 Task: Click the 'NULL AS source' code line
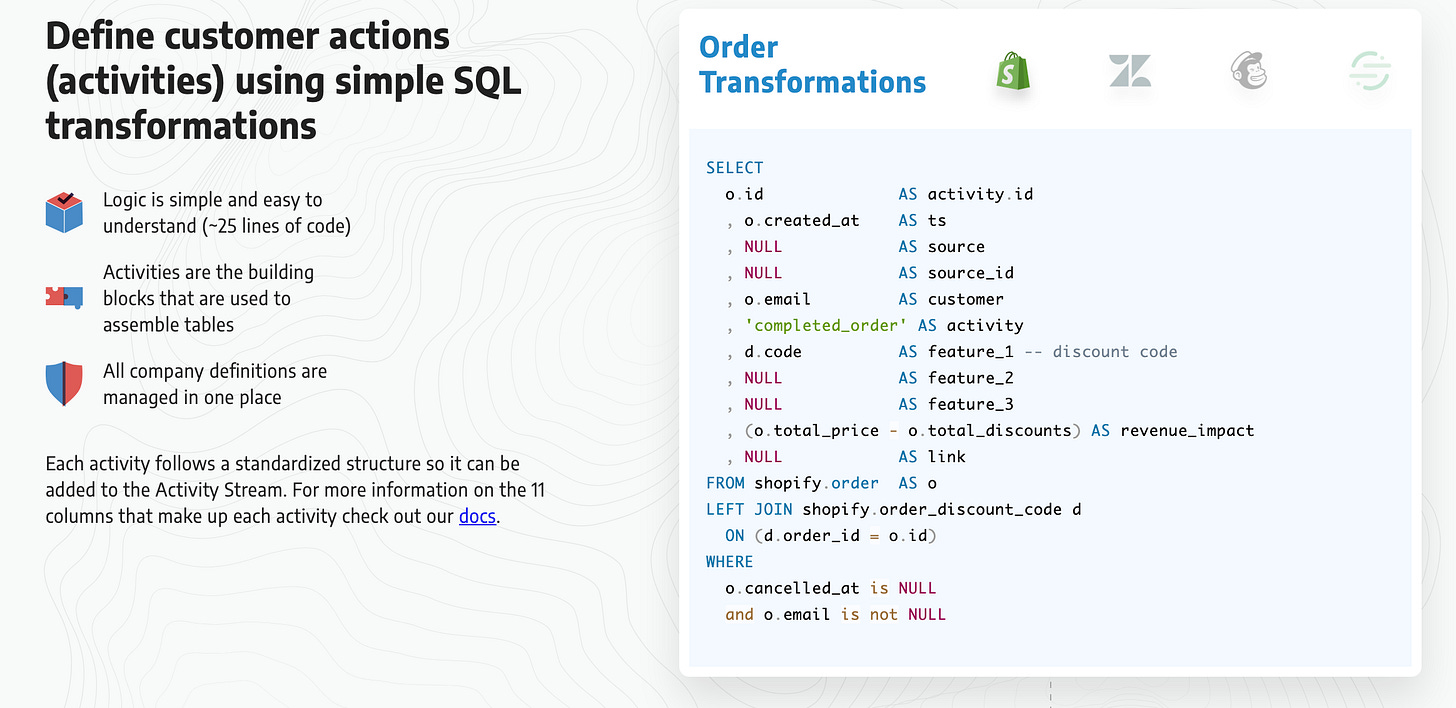(855, 246)
